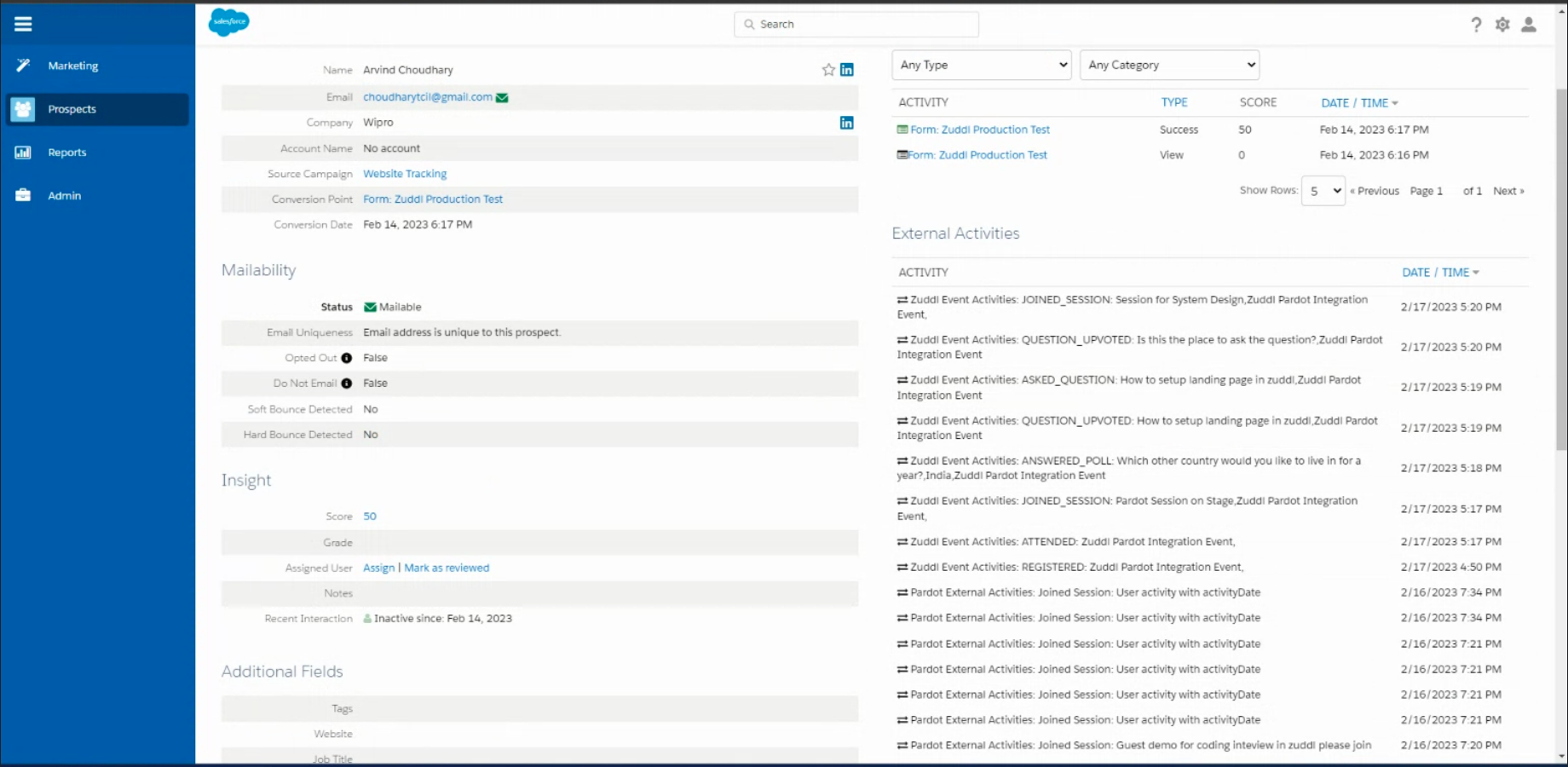Click the help question mark icon
Image resolution: width=1568 pixels, height=767 pixels.
click(x=1476, y=25)
